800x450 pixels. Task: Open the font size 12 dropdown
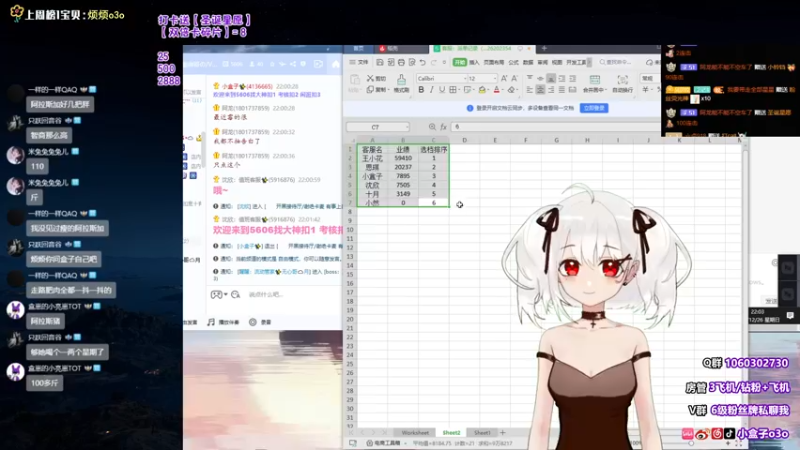pos(494,79)
